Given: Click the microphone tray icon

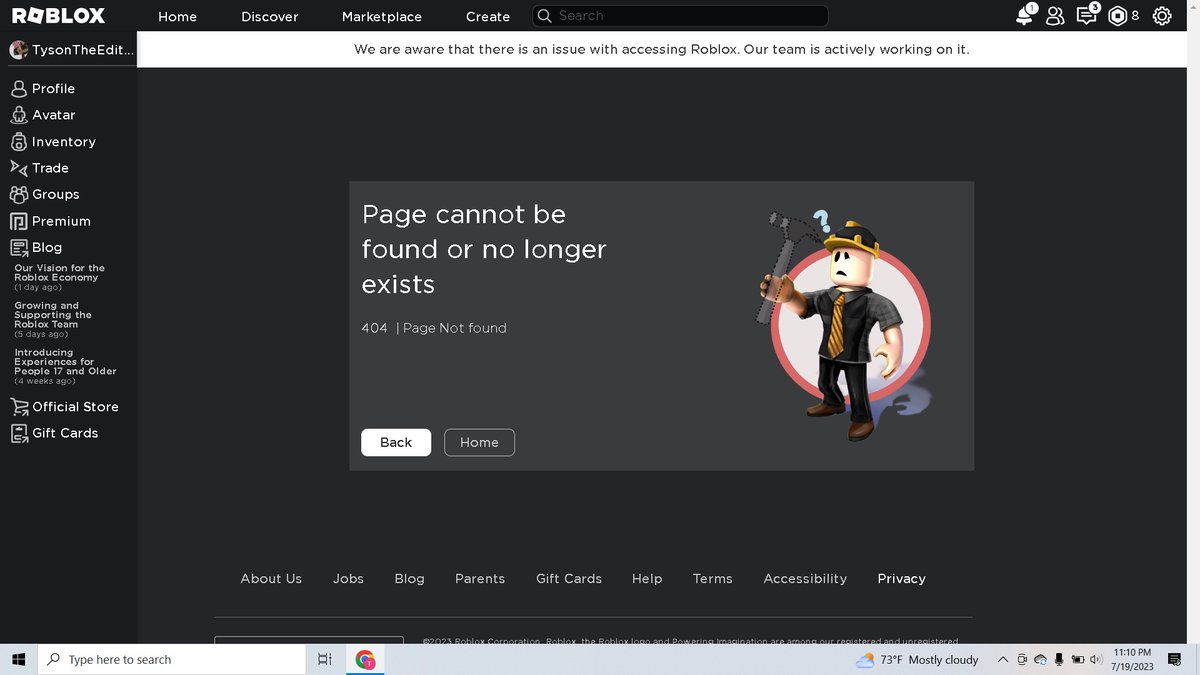Looking at the screenshot, I should click(x=1059, y=660).
